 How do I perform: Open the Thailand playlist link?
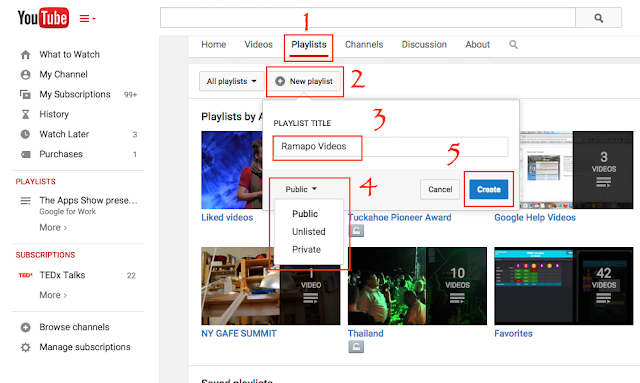point(365,334)
